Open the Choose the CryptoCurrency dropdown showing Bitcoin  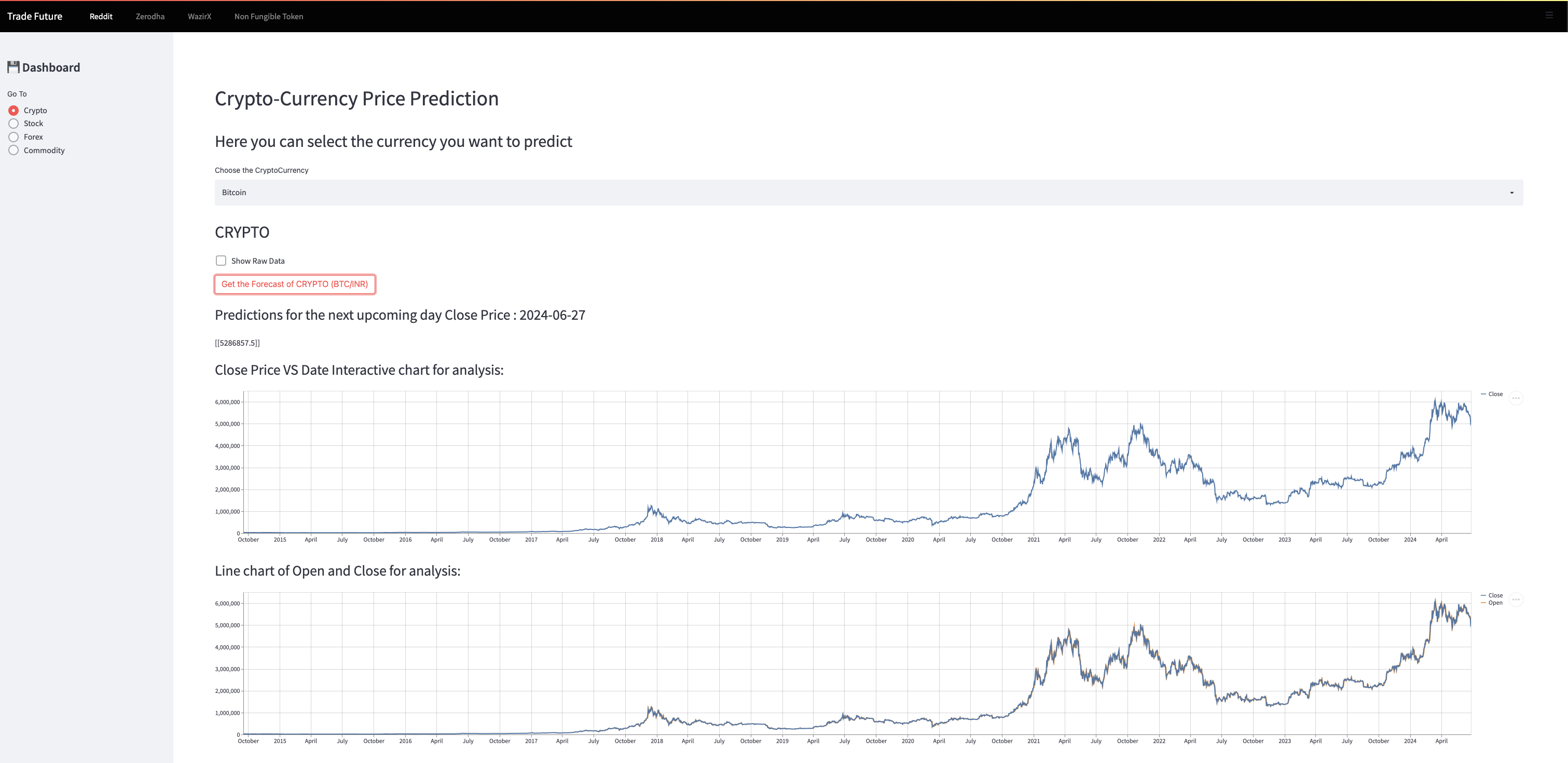(869, 193)
